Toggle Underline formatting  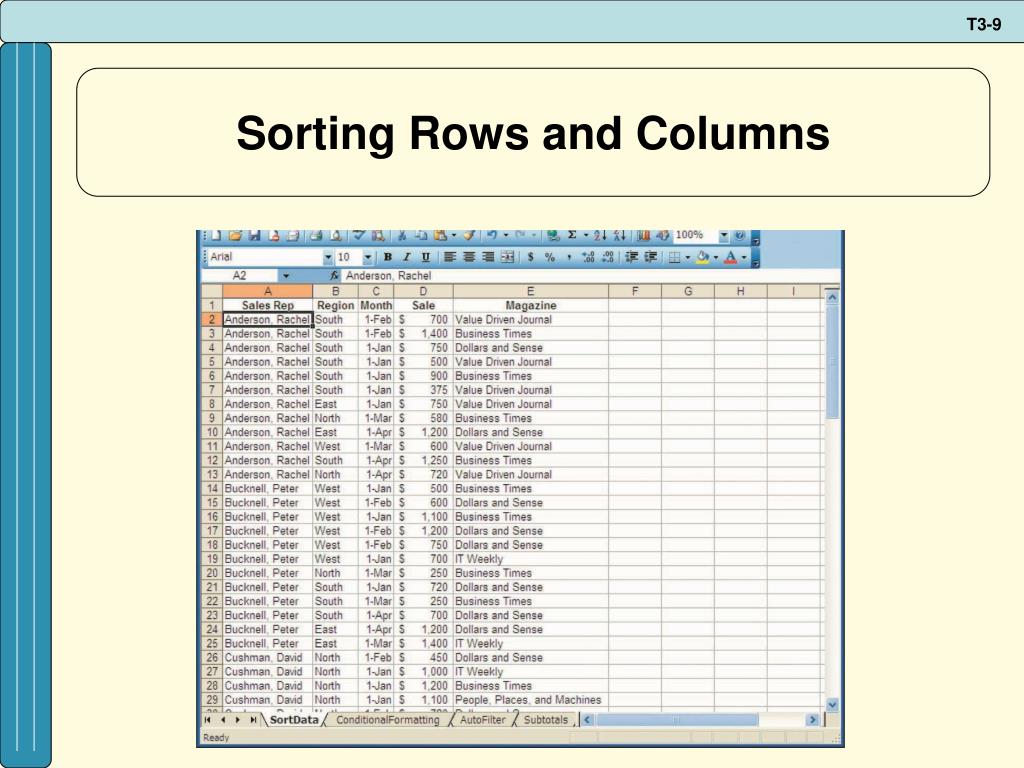point(425,257)
